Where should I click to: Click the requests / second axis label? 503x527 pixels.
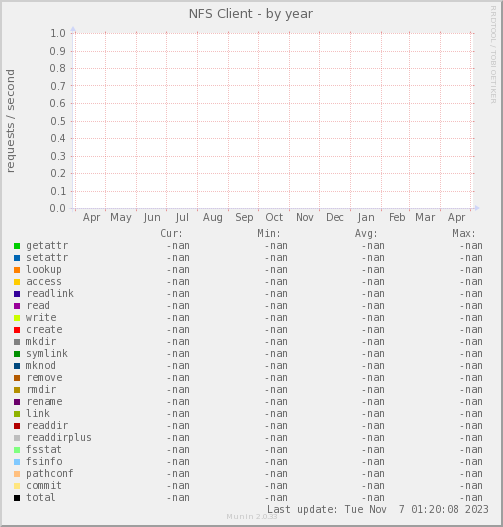click(x=10, y=121)
